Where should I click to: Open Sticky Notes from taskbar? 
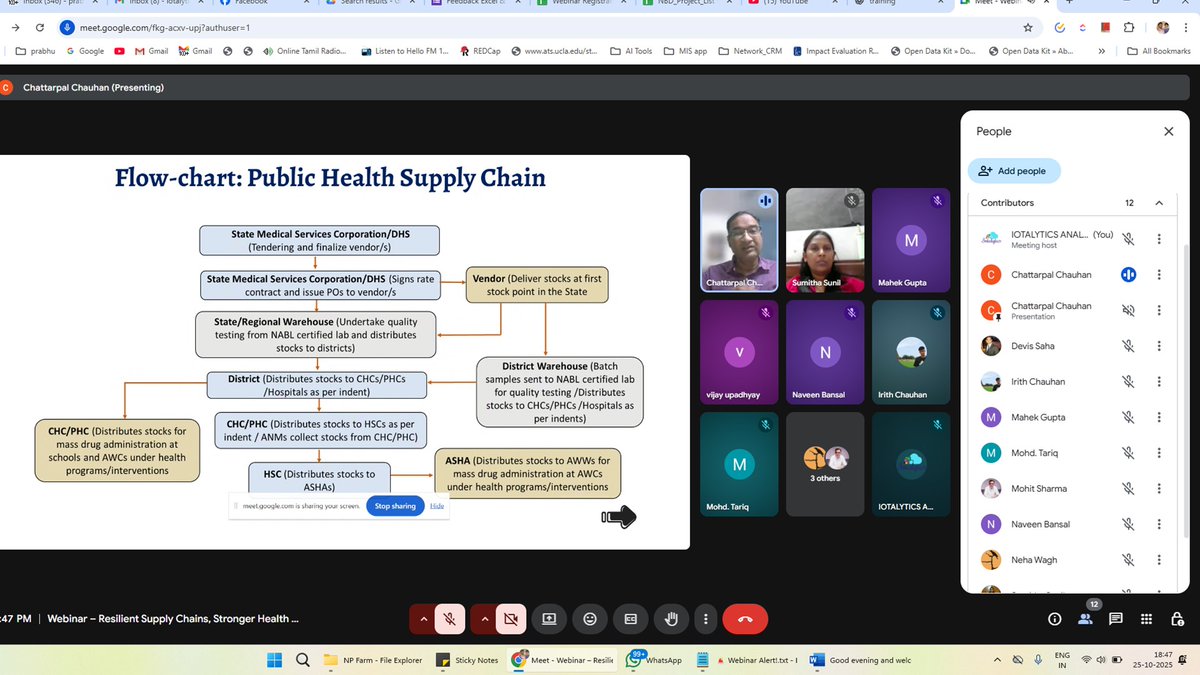pyautogui.click(x=468, y=660)
